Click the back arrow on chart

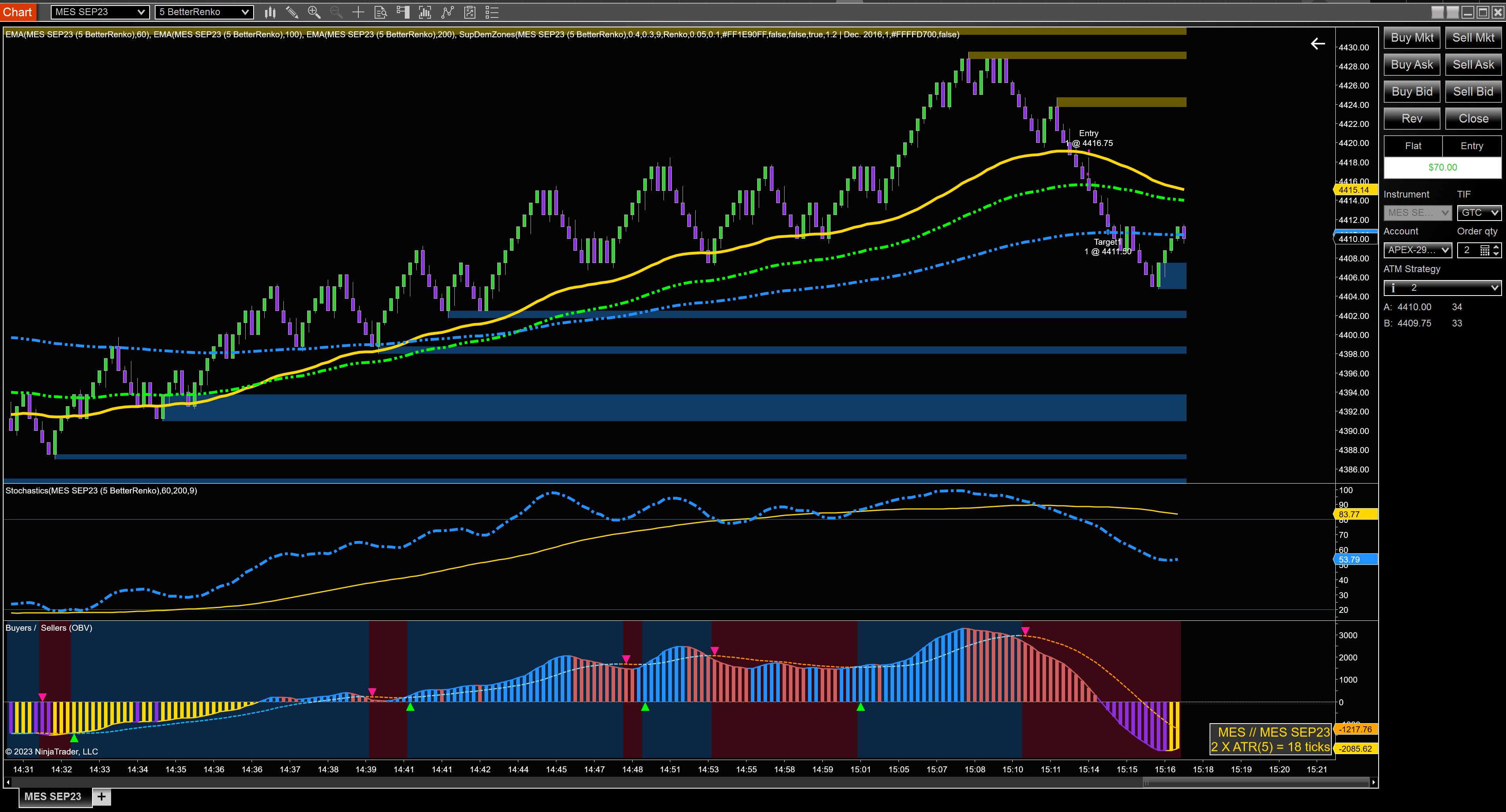[1318, 43]
